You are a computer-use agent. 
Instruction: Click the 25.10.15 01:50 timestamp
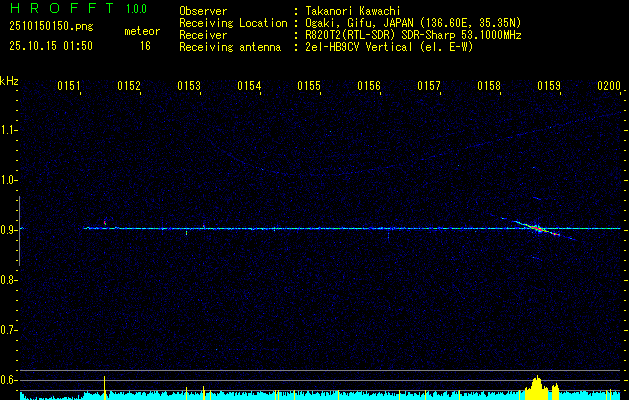pyautogui.click(x=50, y=45)
